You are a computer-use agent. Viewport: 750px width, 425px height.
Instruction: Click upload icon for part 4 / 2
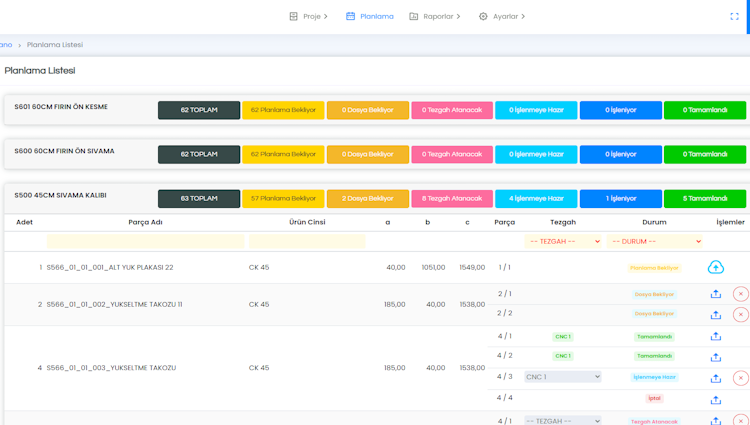pos(716,357)
